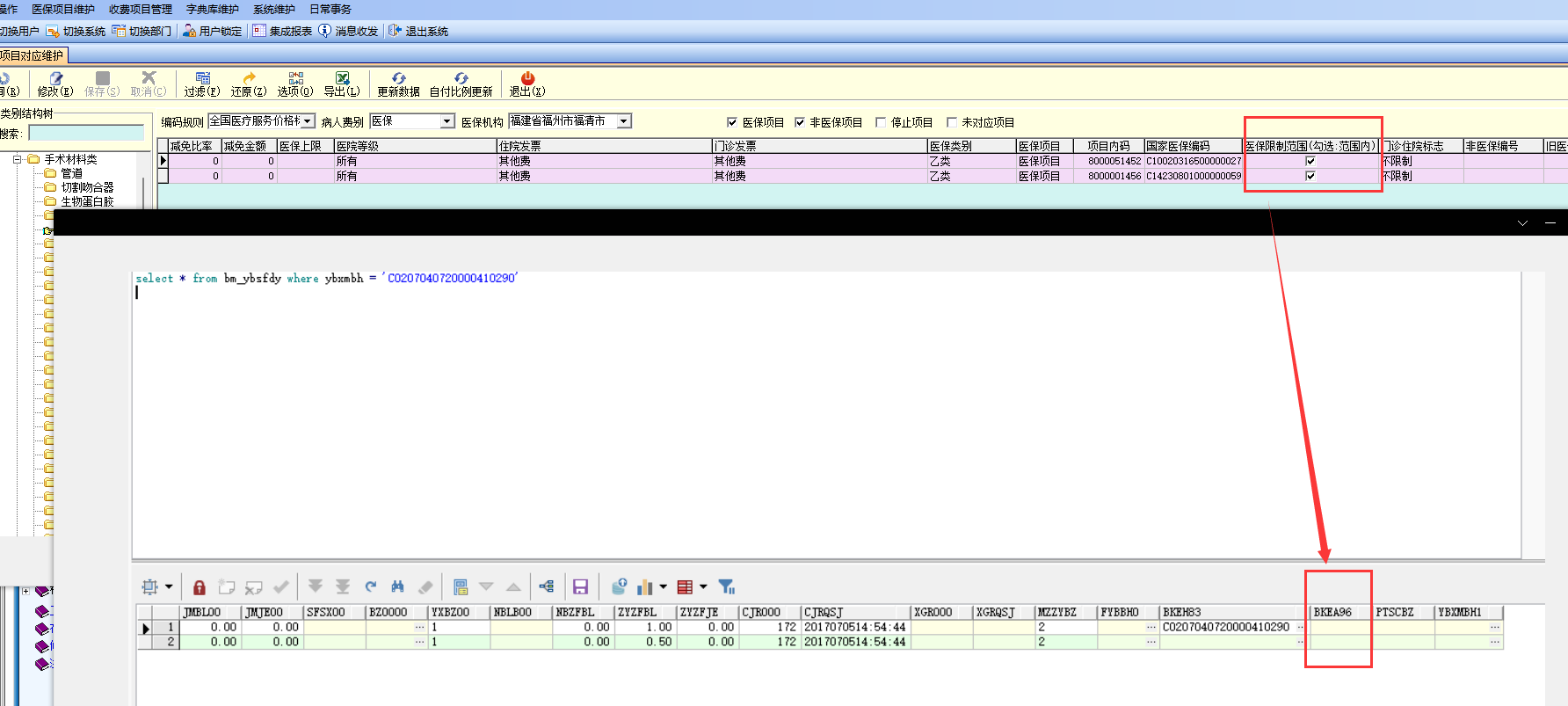This screenshot has height=706, width=1568.
Task: Open the bar chart dropdown arrow
Action: tap(663, 586)
